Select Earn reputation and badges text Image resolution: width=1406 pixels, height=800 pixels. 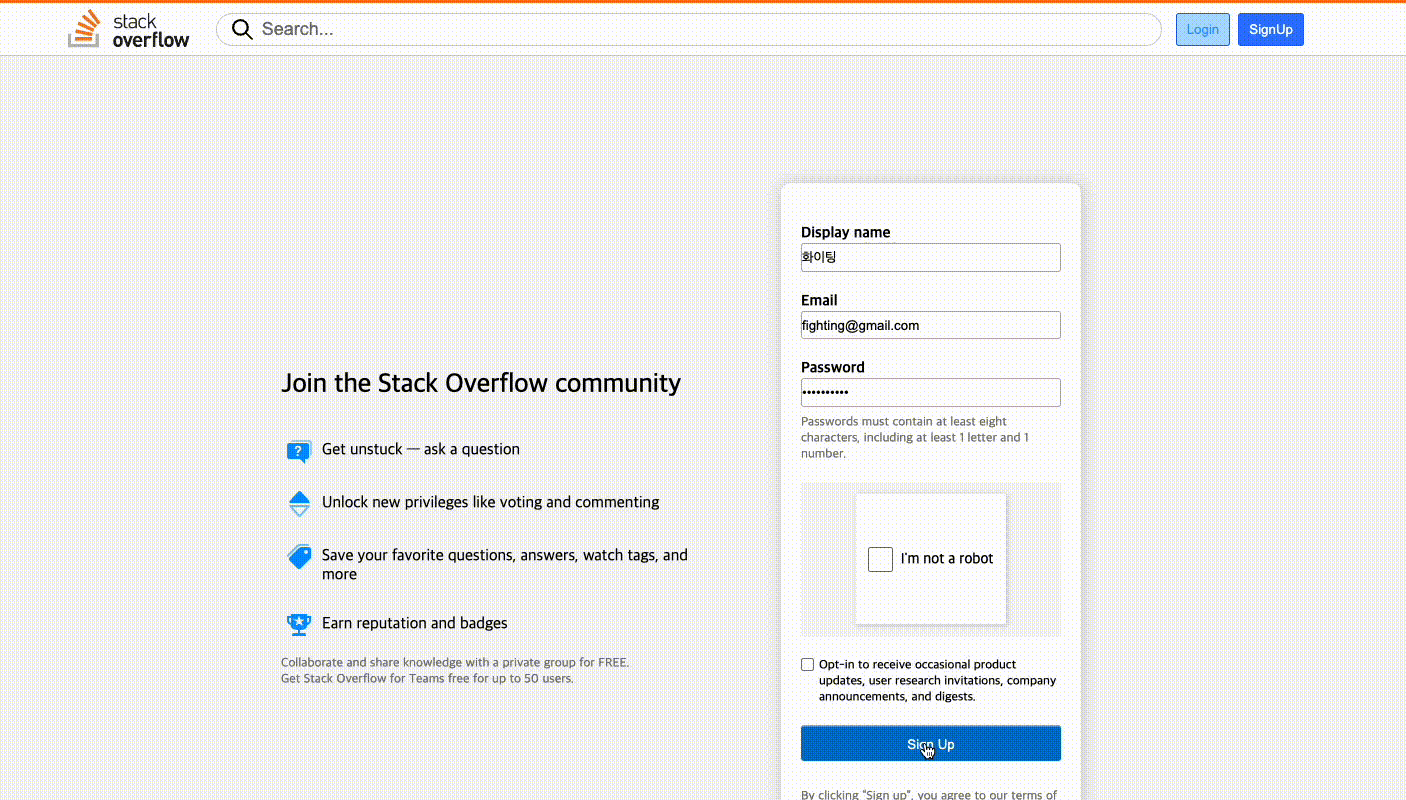[414, 623]
